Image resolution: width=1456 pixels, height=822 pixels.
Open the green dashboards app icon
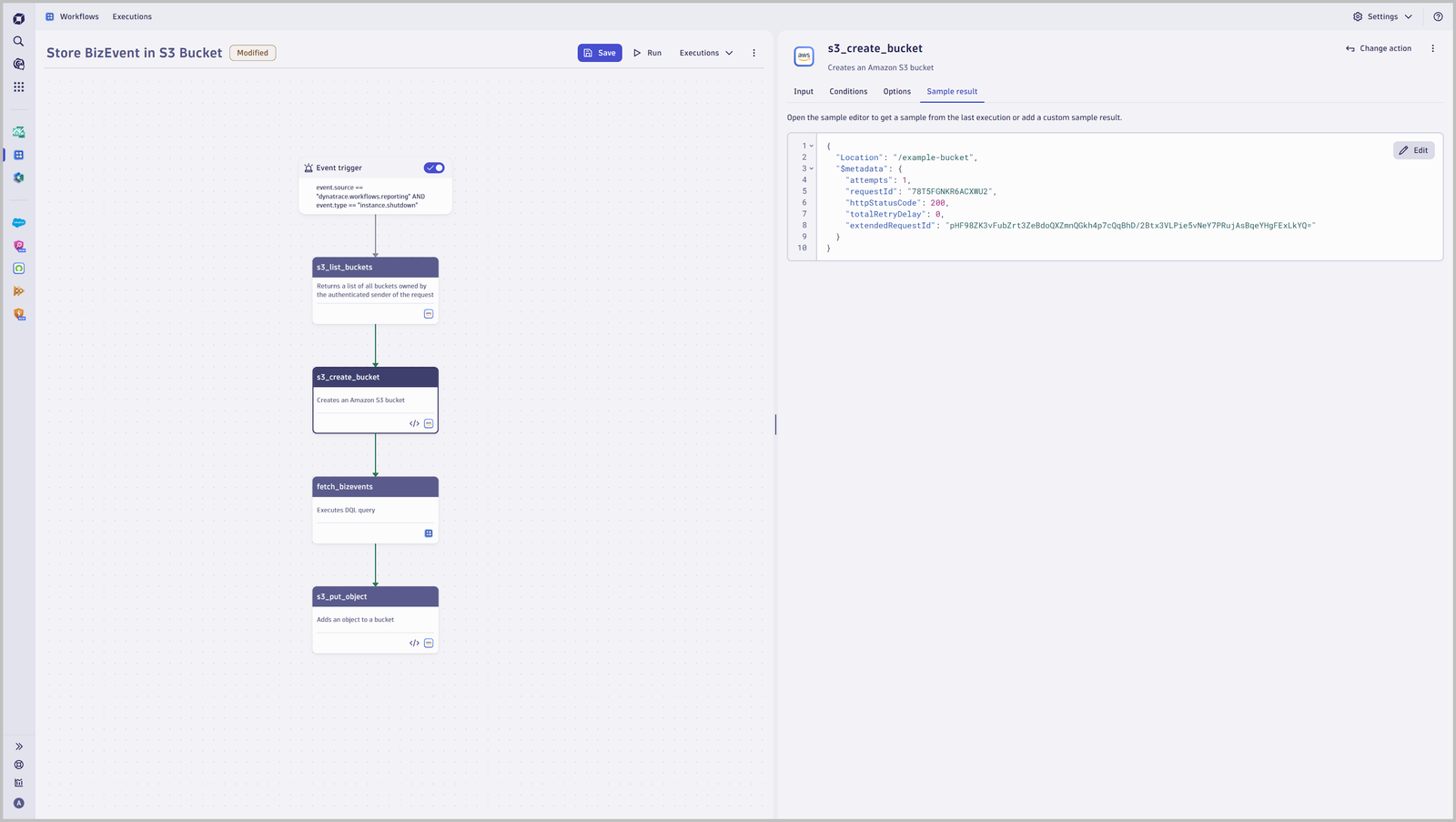tap(18, 132)
